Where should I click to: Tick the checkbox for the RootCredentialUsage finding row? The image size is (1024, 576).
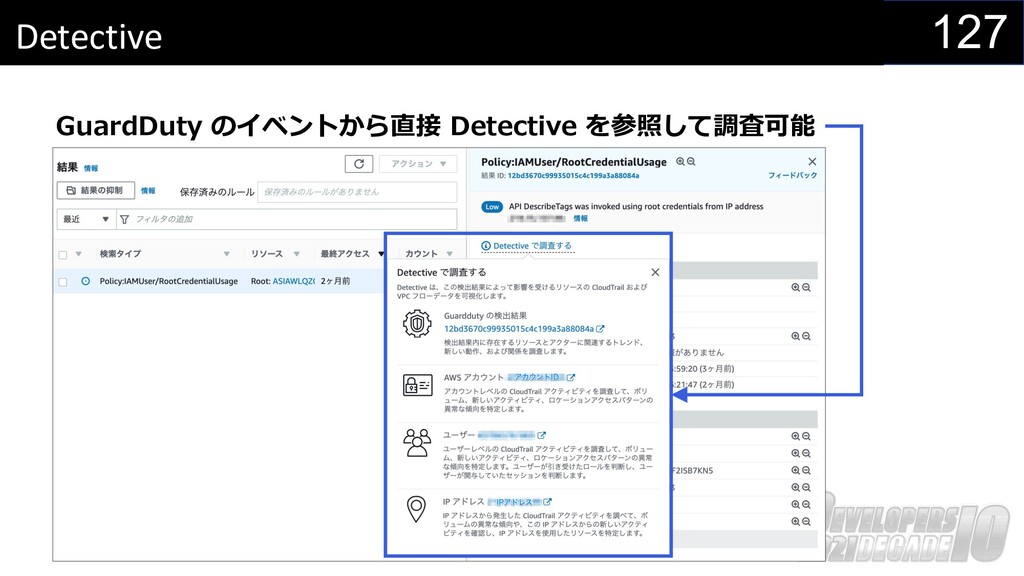[x=63, y=282]
